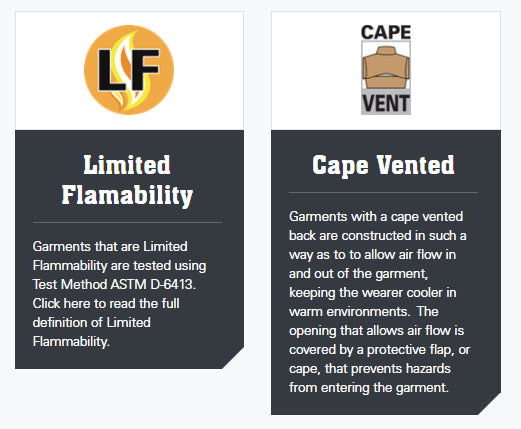521x429 pixels.
Task: Click the Test Method ASTM D-6413 text
Action: click(x=114, y=285)
